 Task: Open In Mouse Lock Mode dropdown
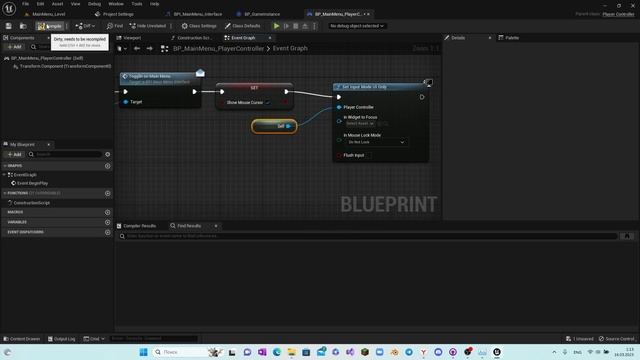pos(376,142)
